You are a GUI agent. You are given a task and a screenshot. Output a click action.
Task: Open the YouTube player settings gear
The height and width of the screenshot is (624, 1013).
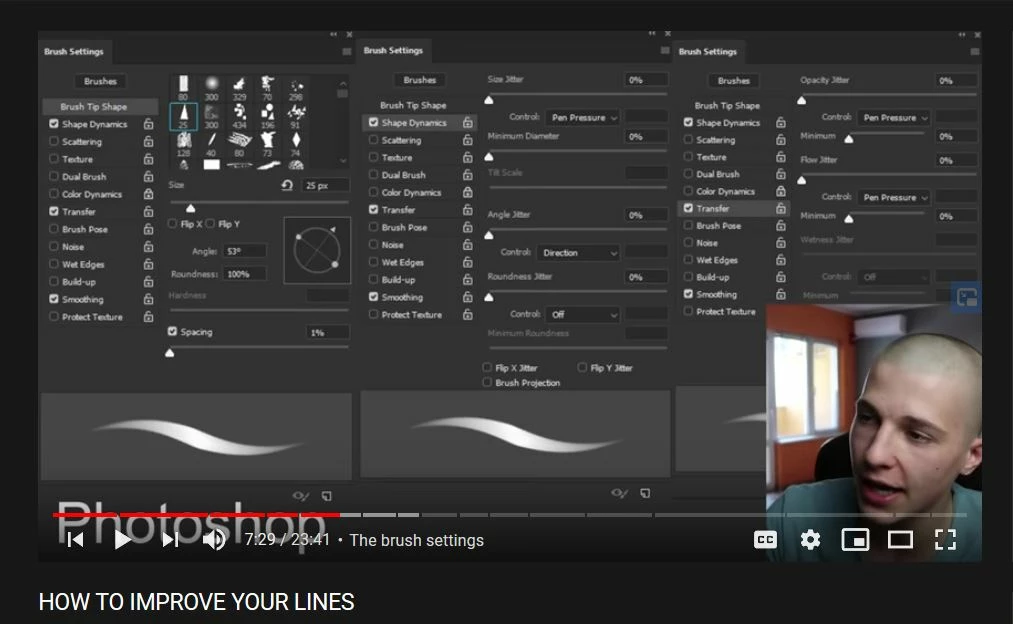click(x=810, y=539)
